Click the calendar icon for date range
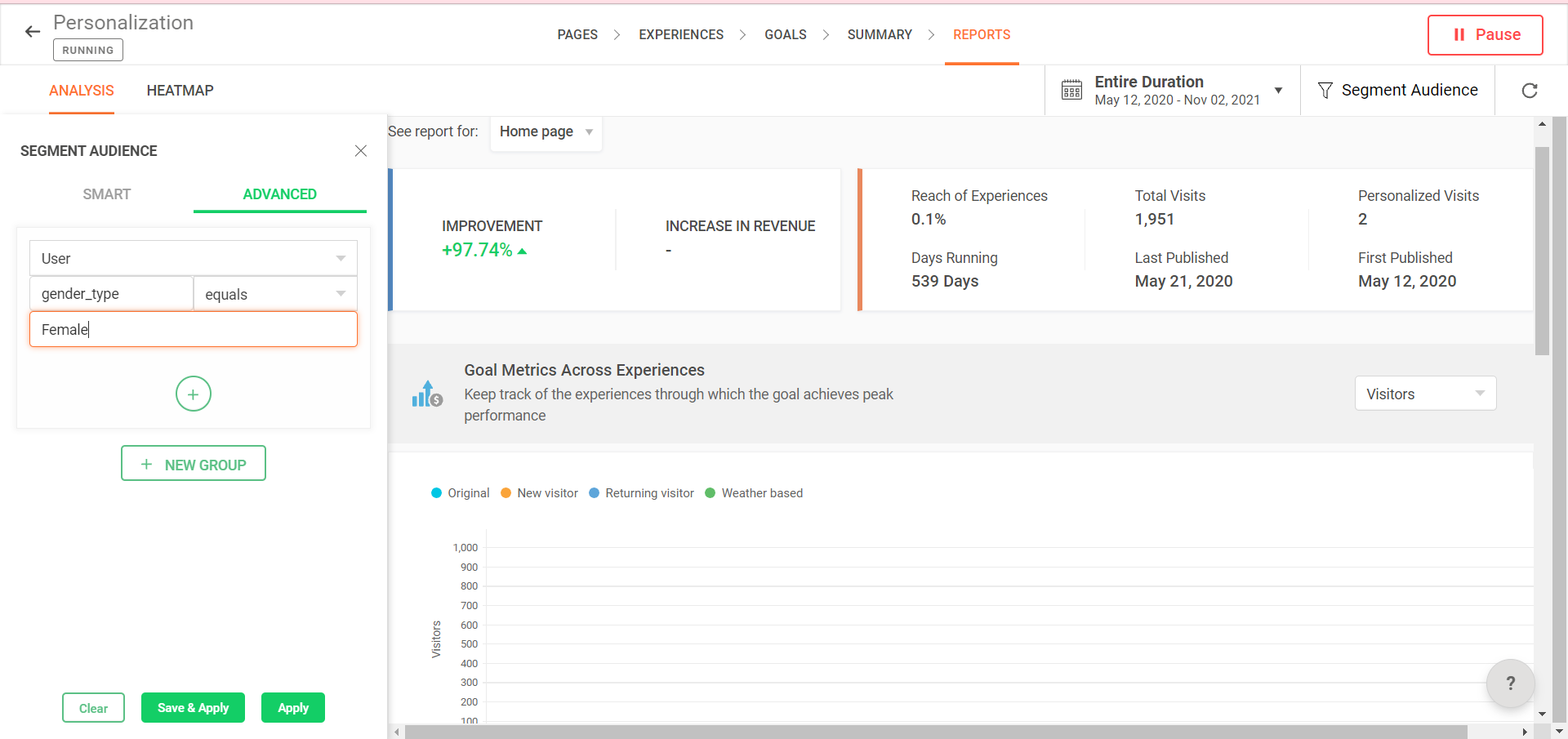The image size is (1568, 739). click(x=1071, y=91)
